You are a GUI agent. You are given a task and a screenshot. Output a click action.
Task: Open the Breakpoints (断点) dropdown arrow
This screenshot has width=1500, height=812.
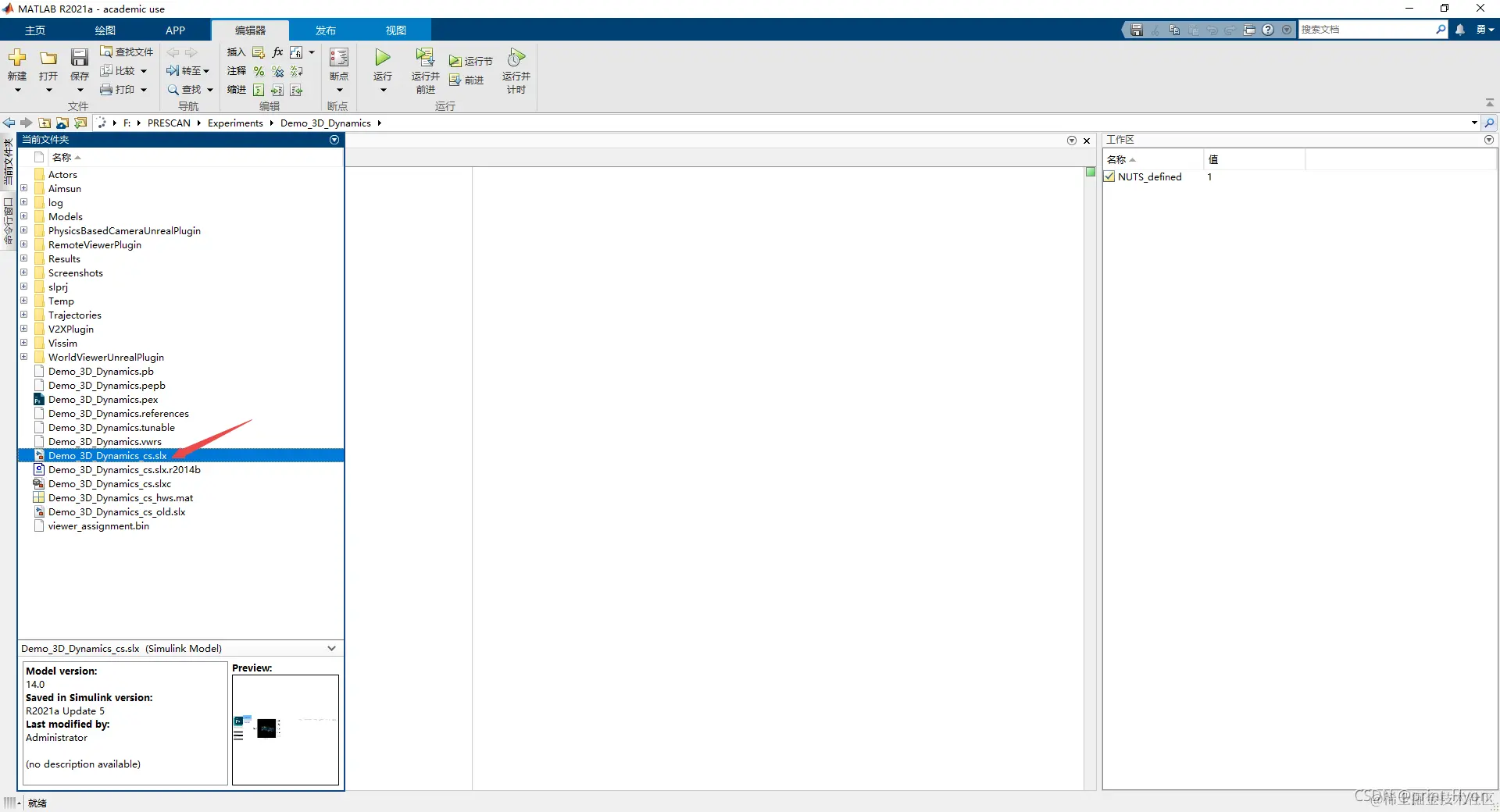pyautogui.click(x=339, y=91)
